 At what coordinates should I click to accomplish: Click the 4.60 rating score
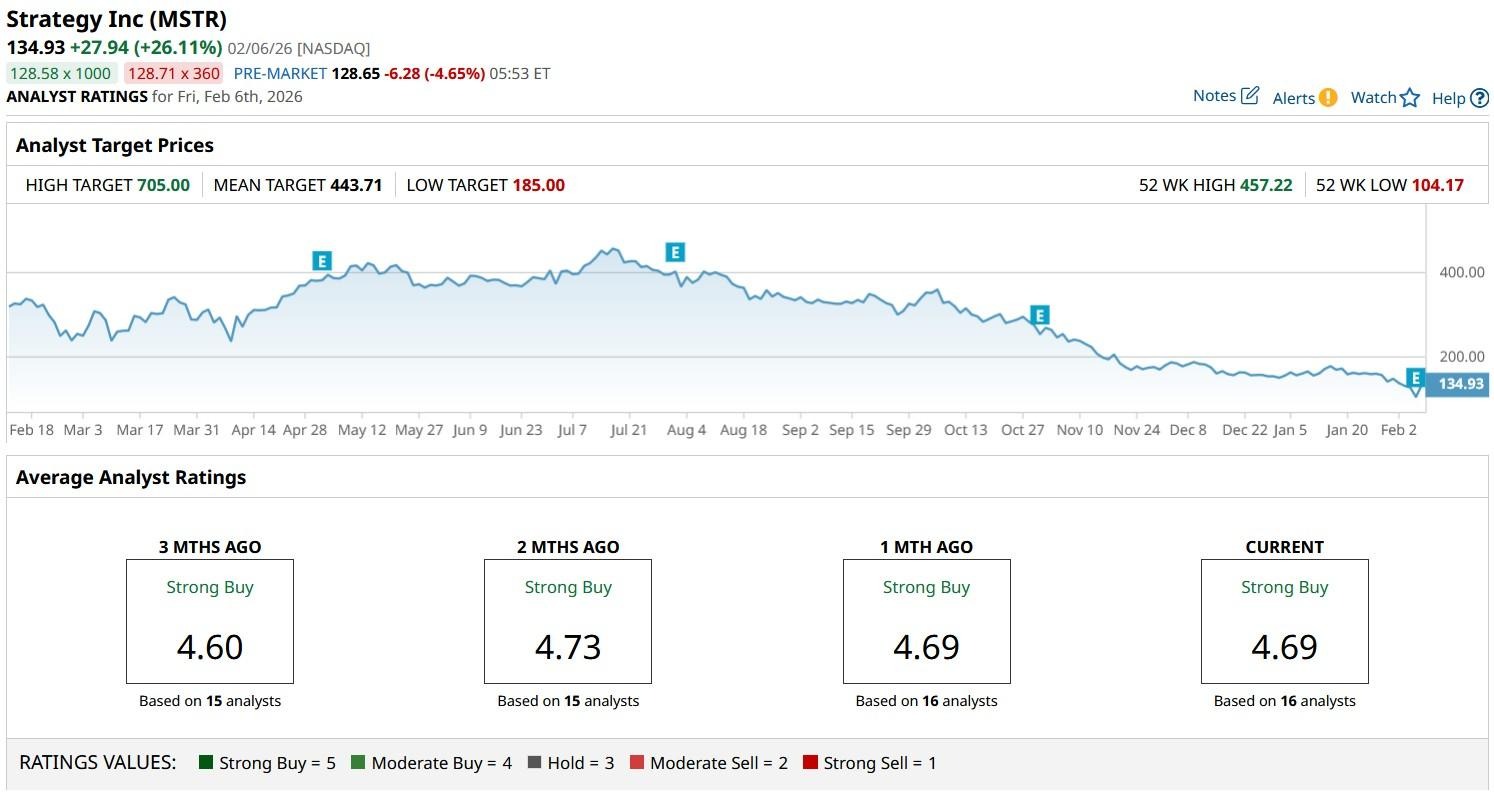coord(210,647)
